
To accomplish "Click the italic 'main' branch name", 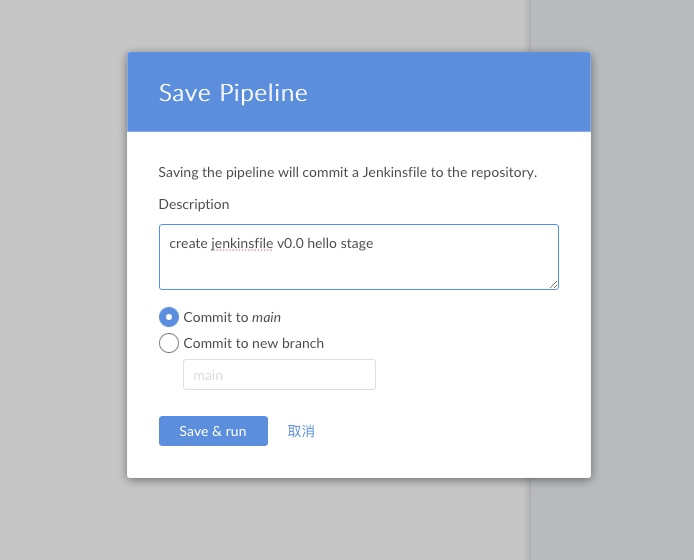I will (x=266, y=317).
